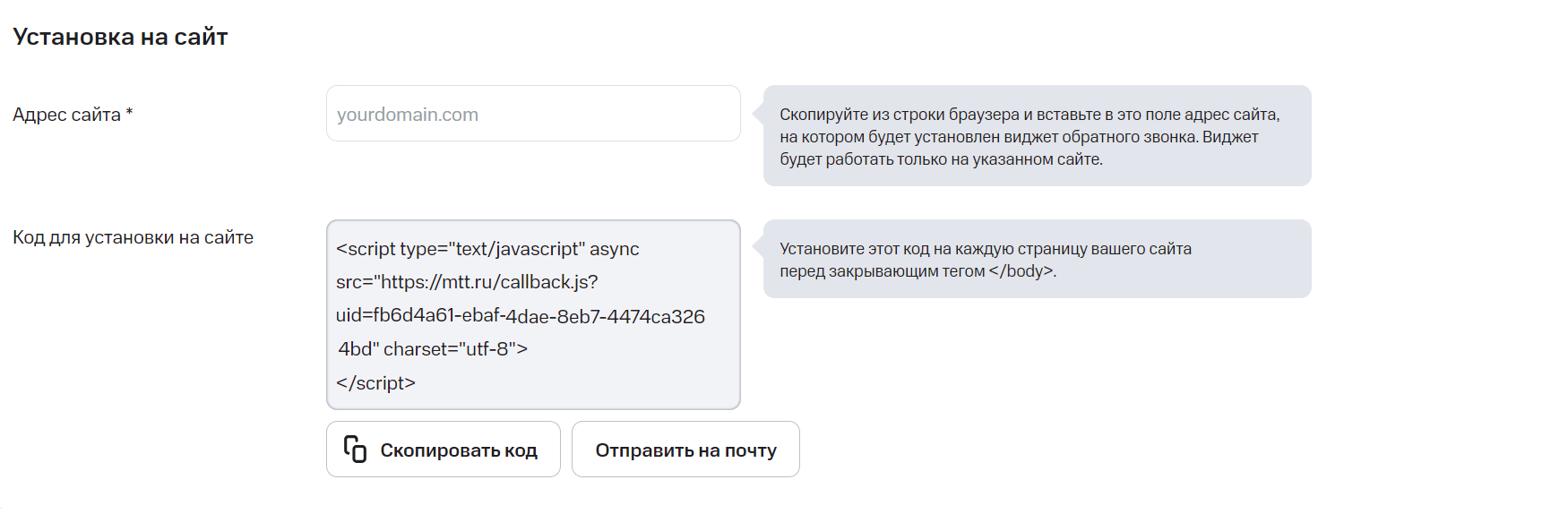Viewport: 1568px width, 514px height.
Task: Click the charset="utf-8" line in the code
Action: 433,349
